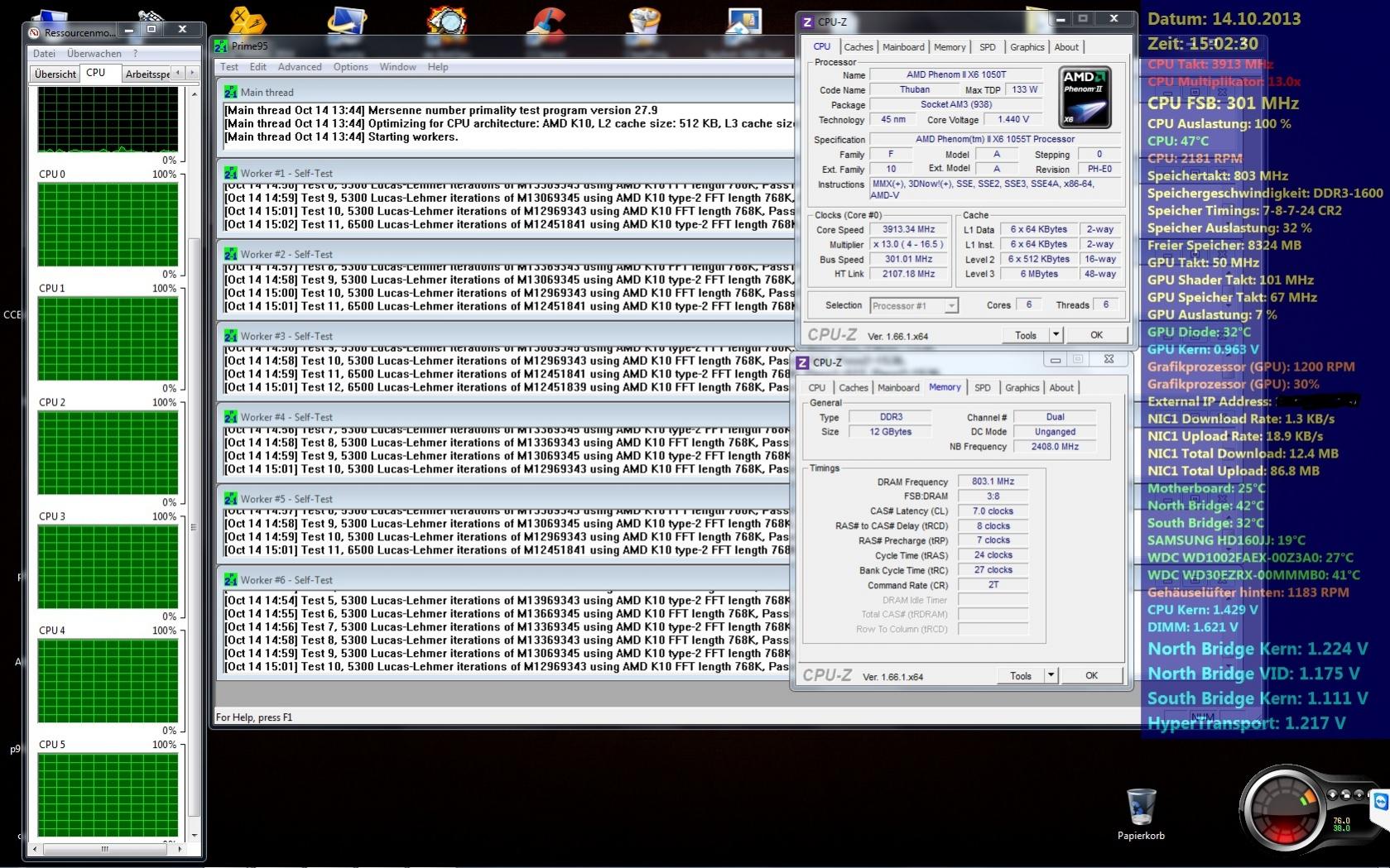Click the Worker #3 window icon
Screen dimensions: 1390x868
(x=230, y=336)
